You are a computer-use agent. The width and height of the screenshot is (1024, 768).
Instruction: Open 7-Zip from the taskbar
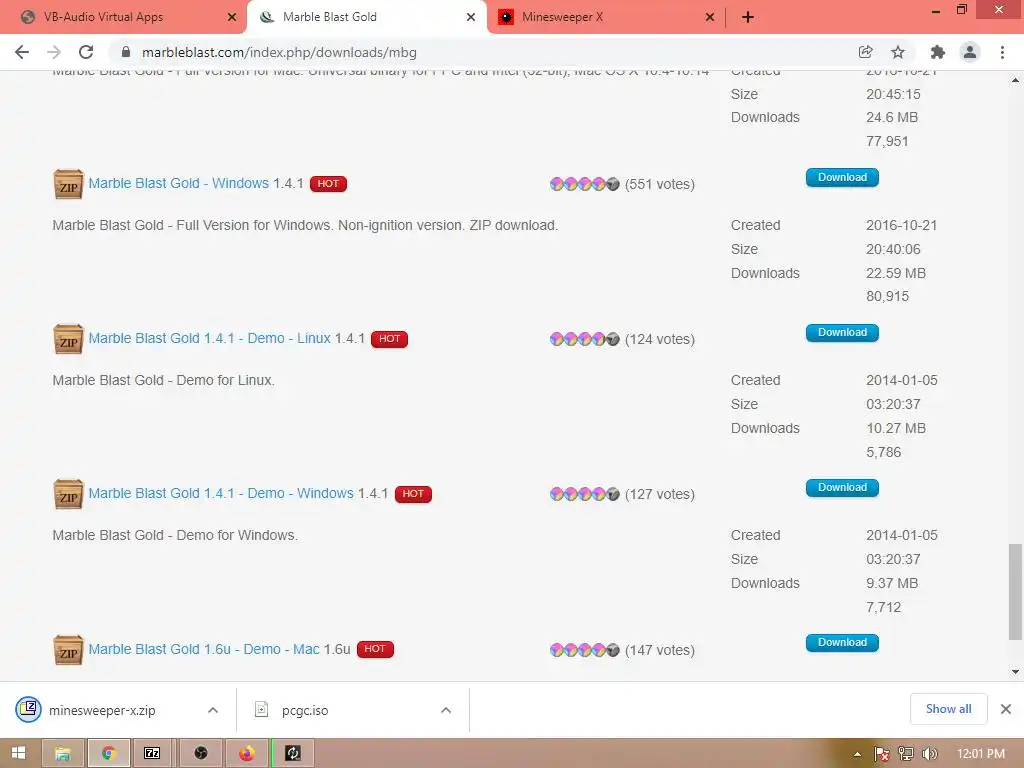coord(153,754)
